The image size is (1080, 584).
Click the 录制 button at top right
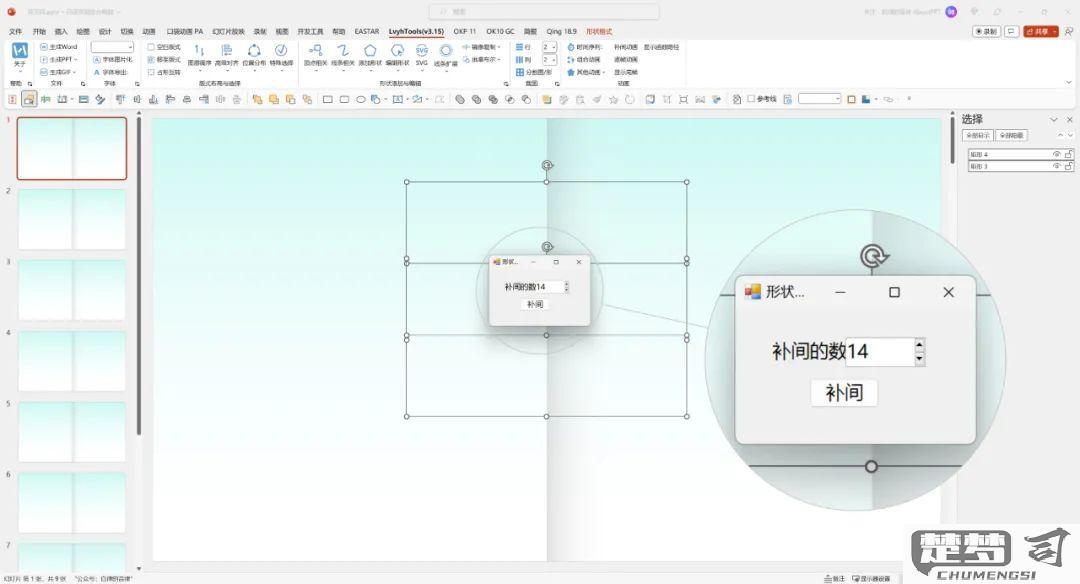point(986,32)
